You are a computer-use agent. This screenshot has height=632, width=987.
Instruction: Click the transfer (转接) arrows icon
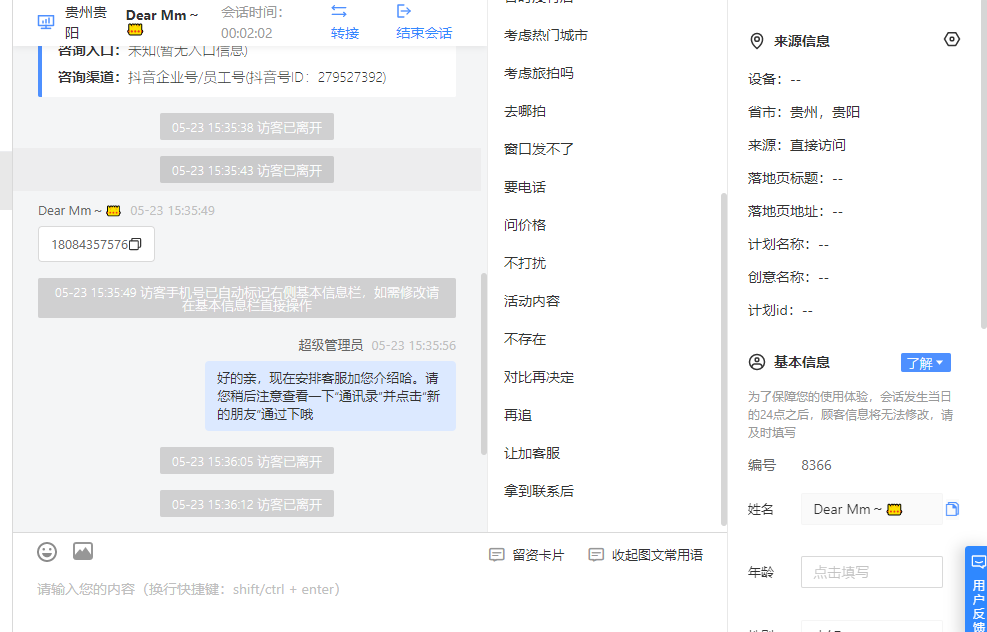339,11
